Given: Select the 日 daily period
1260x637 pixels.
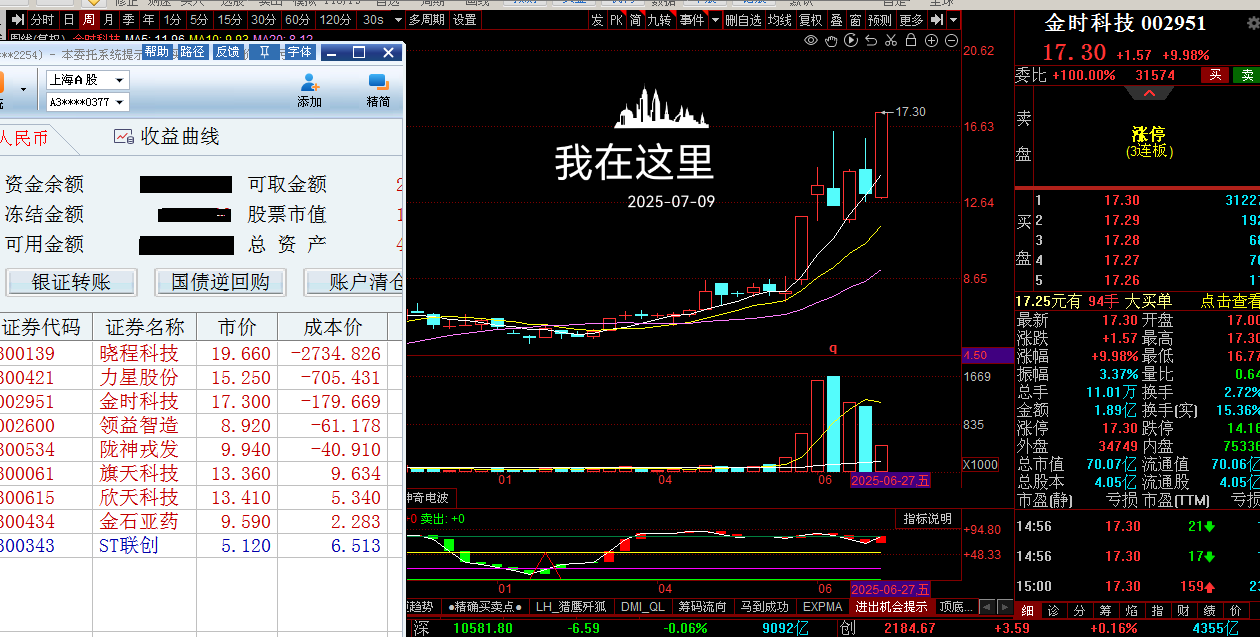Looking at the screenshot, I should coord(68,20).
